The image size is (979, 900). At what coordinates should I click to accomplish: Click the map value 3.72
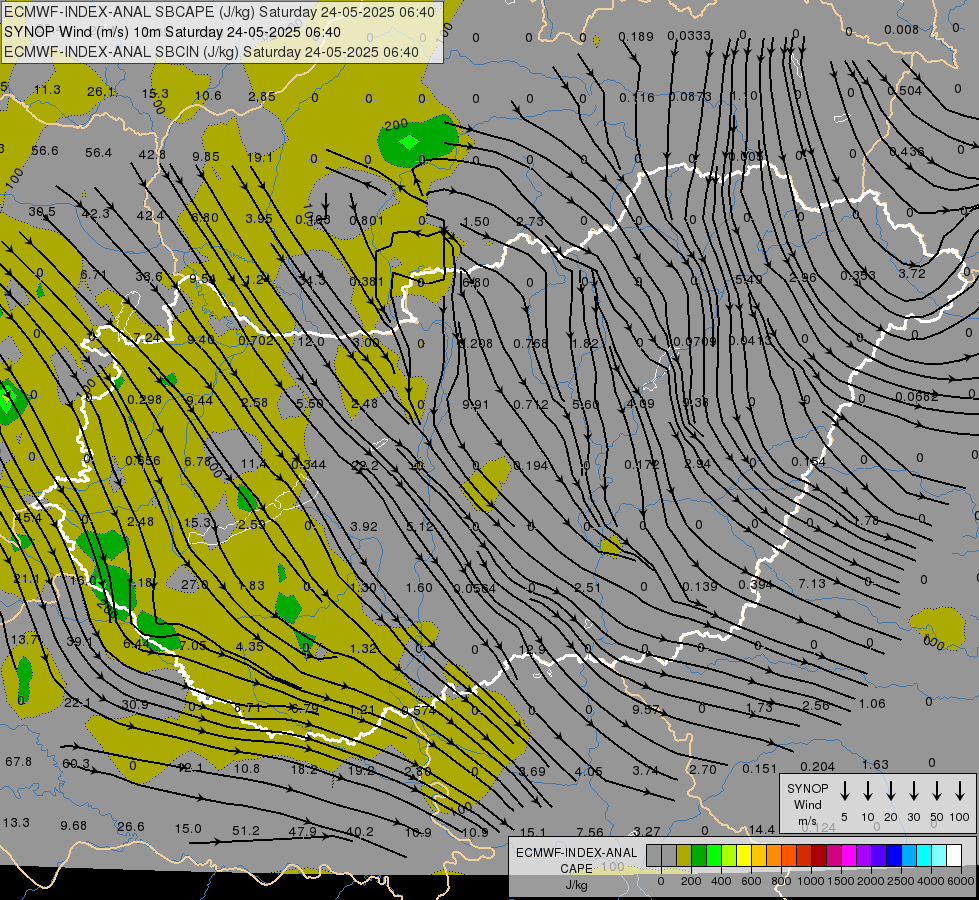tap(912, 273)
